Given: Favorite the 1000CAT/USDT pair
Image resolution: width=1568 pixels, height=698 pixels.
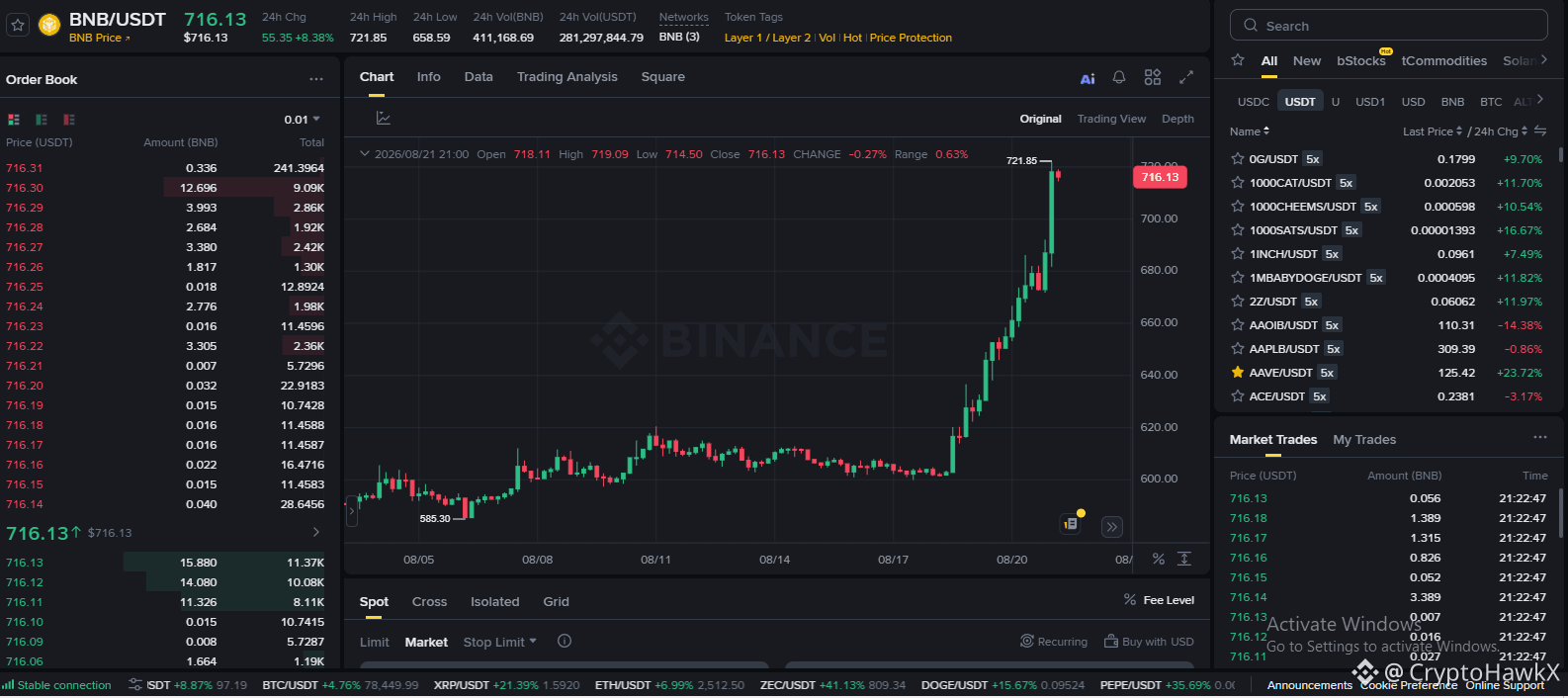Looking at the screenshot, I should coord(1238,183).
